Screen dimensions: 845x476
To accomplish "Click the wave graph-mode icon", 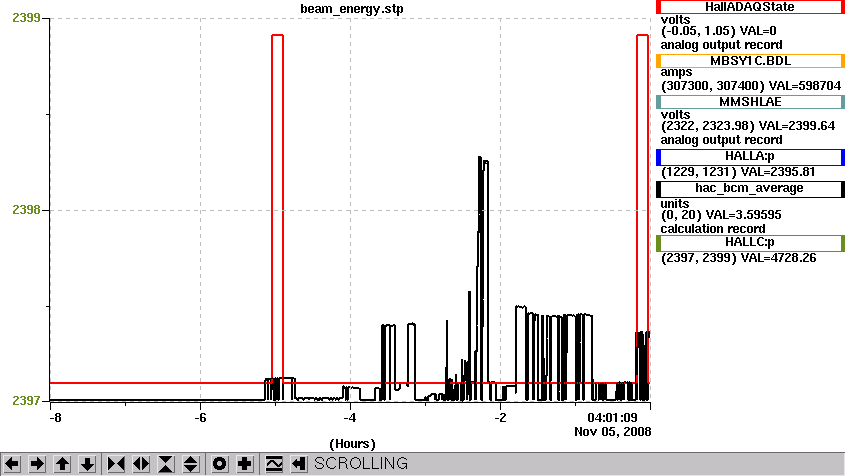I will tap(274, 464).
